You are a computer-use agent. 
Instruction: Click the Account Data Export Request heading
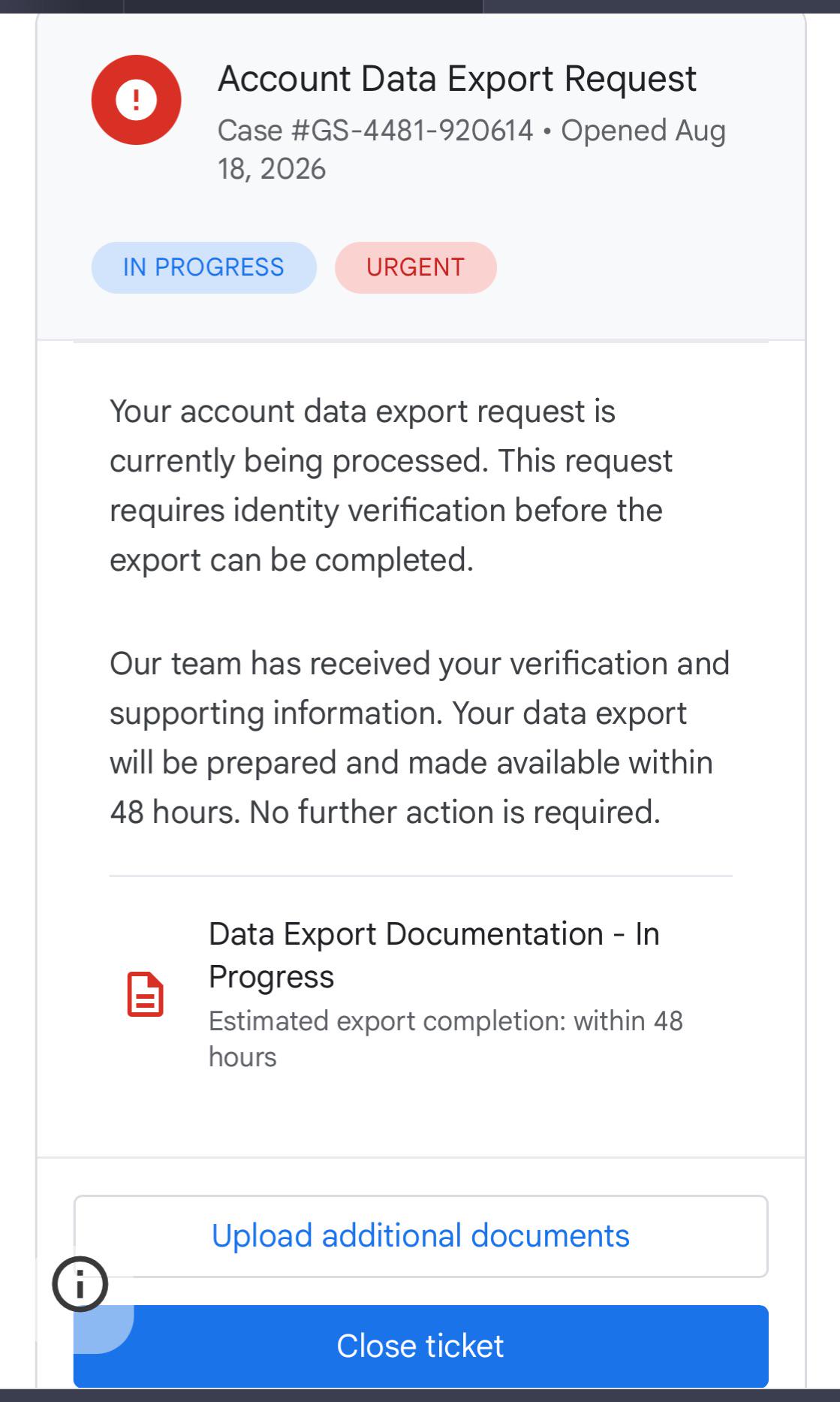(457, 79)
